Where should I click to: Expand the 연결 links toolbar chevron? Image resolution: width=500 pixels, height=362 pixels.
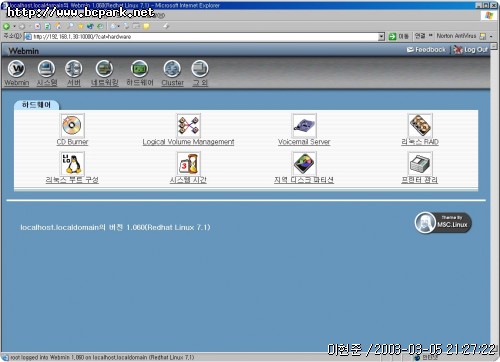pos(430,35)
